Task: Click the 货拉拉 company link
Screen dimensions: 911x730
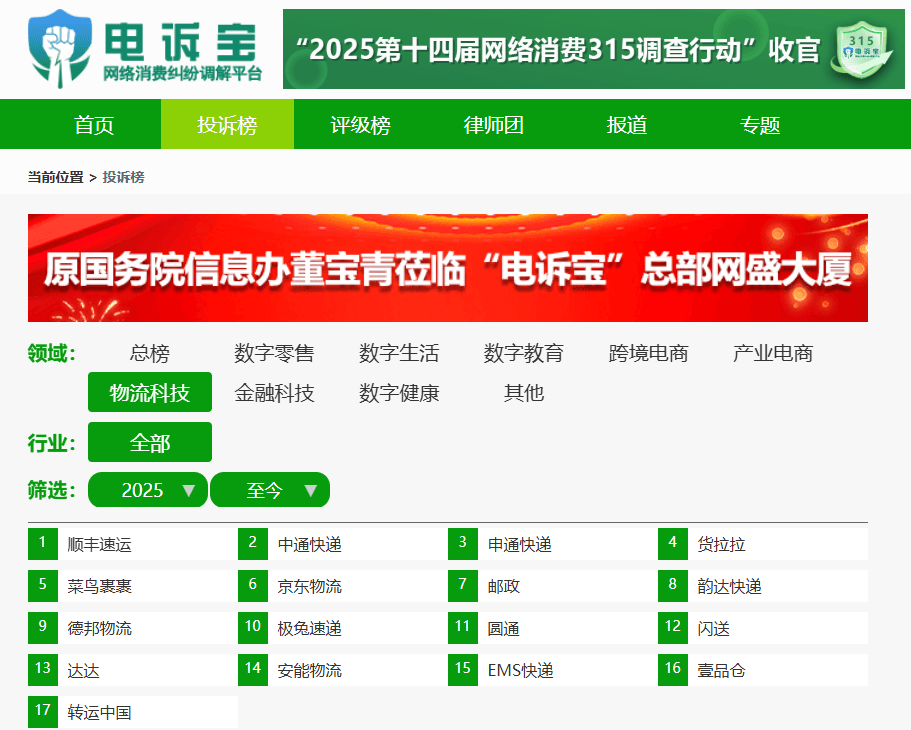Action: tap(721, 543)
